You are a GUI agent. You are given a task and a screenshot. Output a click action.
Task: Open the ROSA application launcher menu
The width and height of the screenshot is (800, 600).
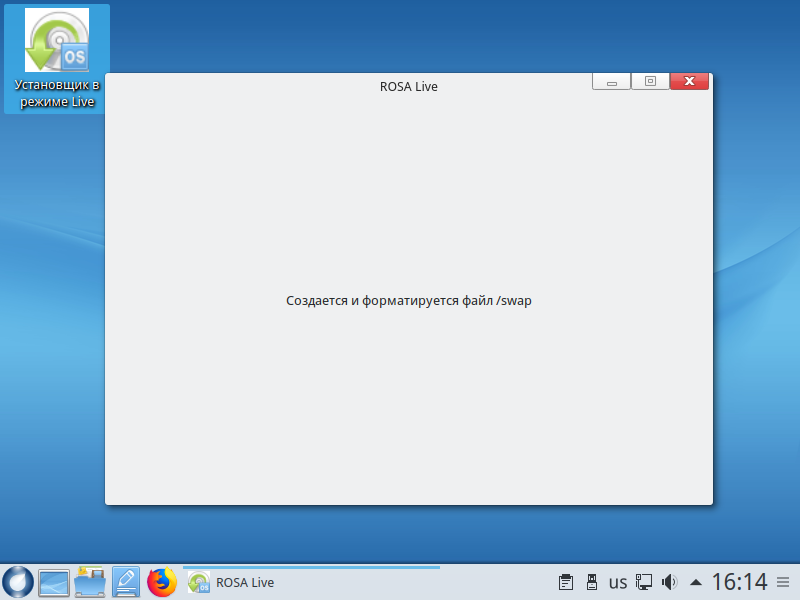click(x=17, y=581)
